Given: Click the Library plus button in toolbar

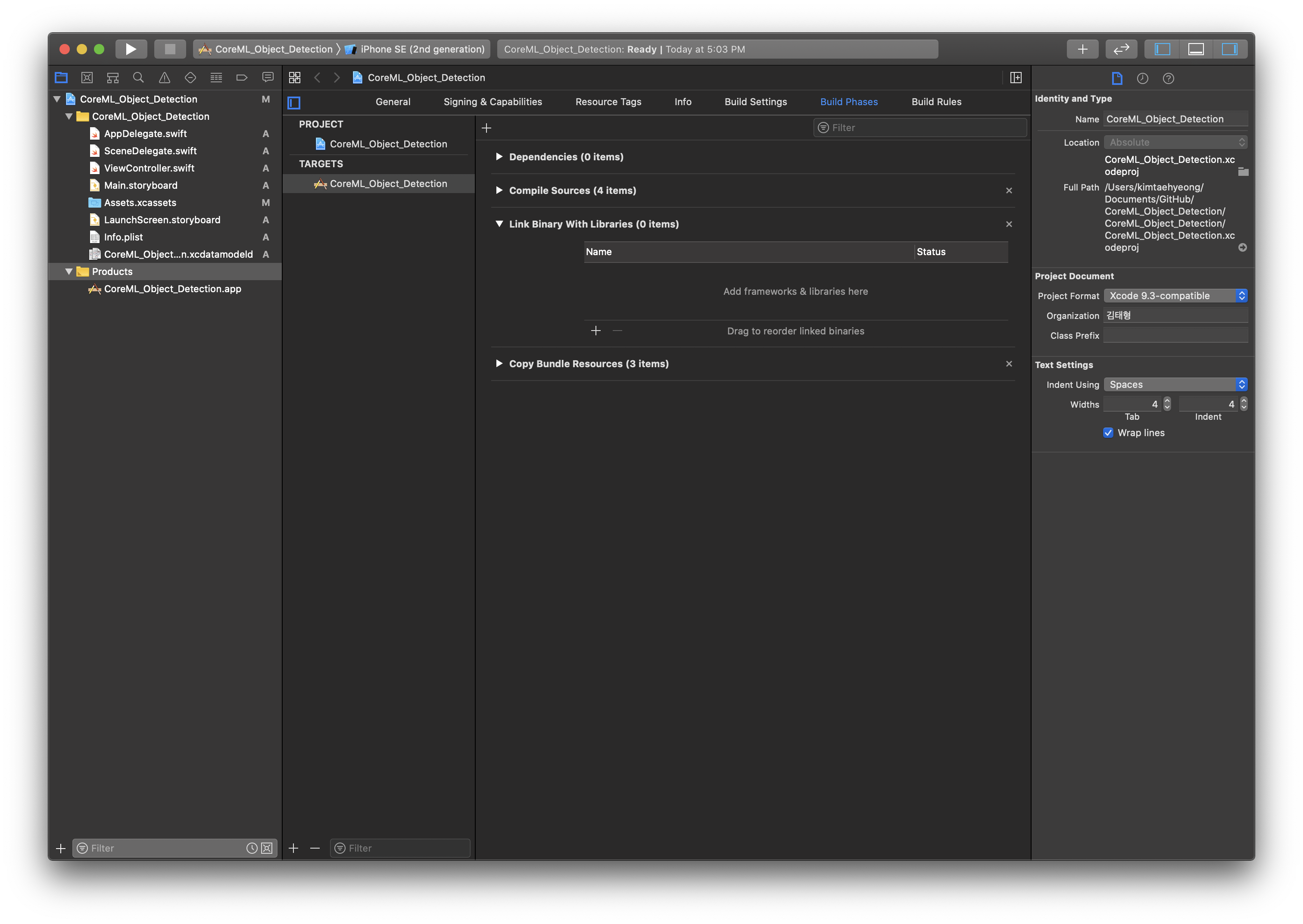Looking at the screenshot, I should pos(1082,49).
